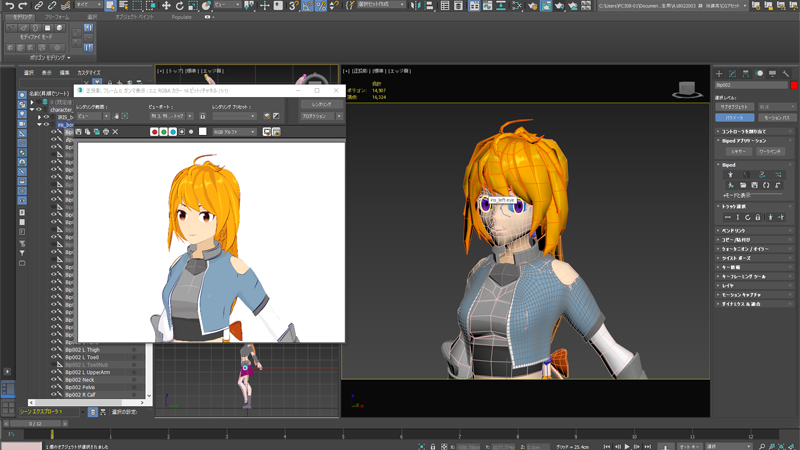Open the Populate ribbon tab
The image size is (800, 450).
pyautogui.click(x=181, y=17)
